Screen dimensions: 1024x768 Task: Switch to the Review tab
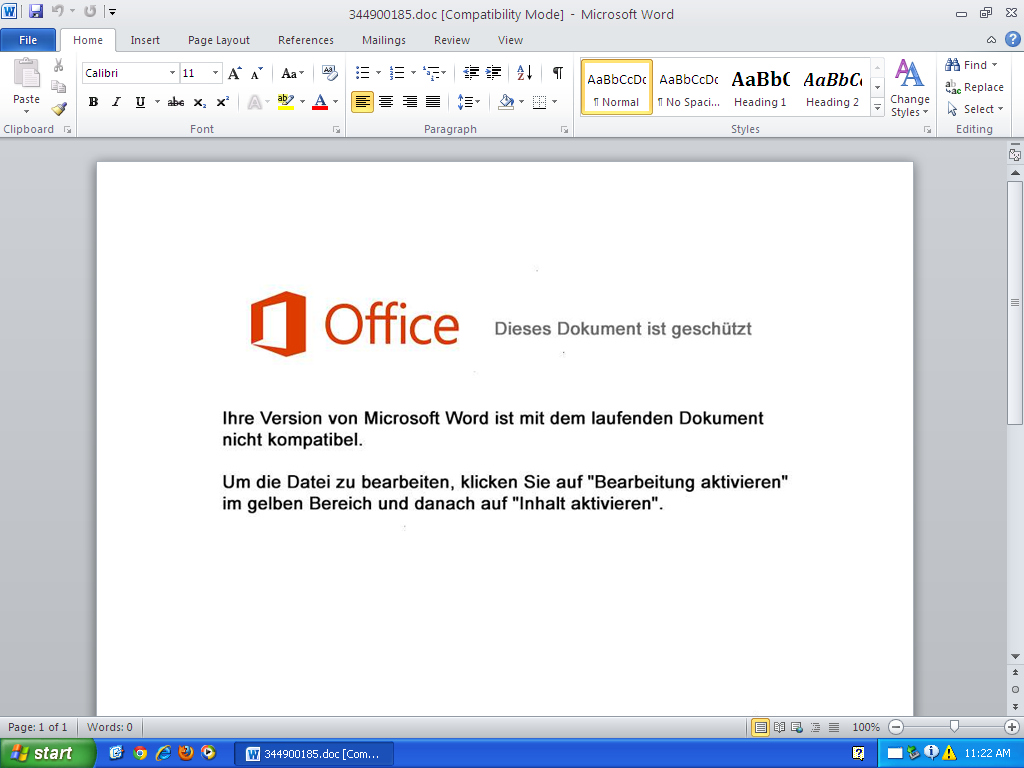pyautogui.click(x=452, y=40)
